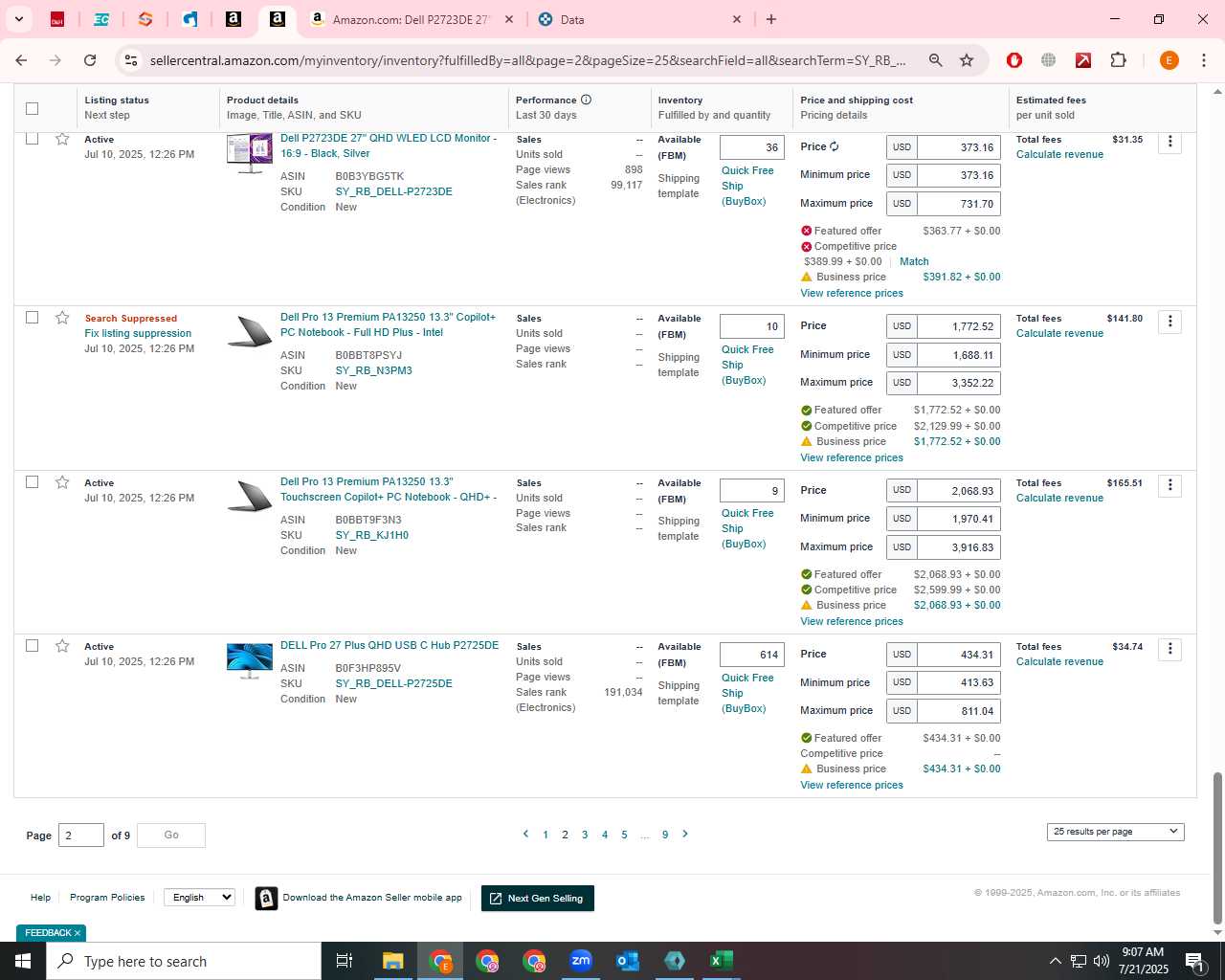Open the Adobe Acrobat extension icon

tap(1083, 60)
